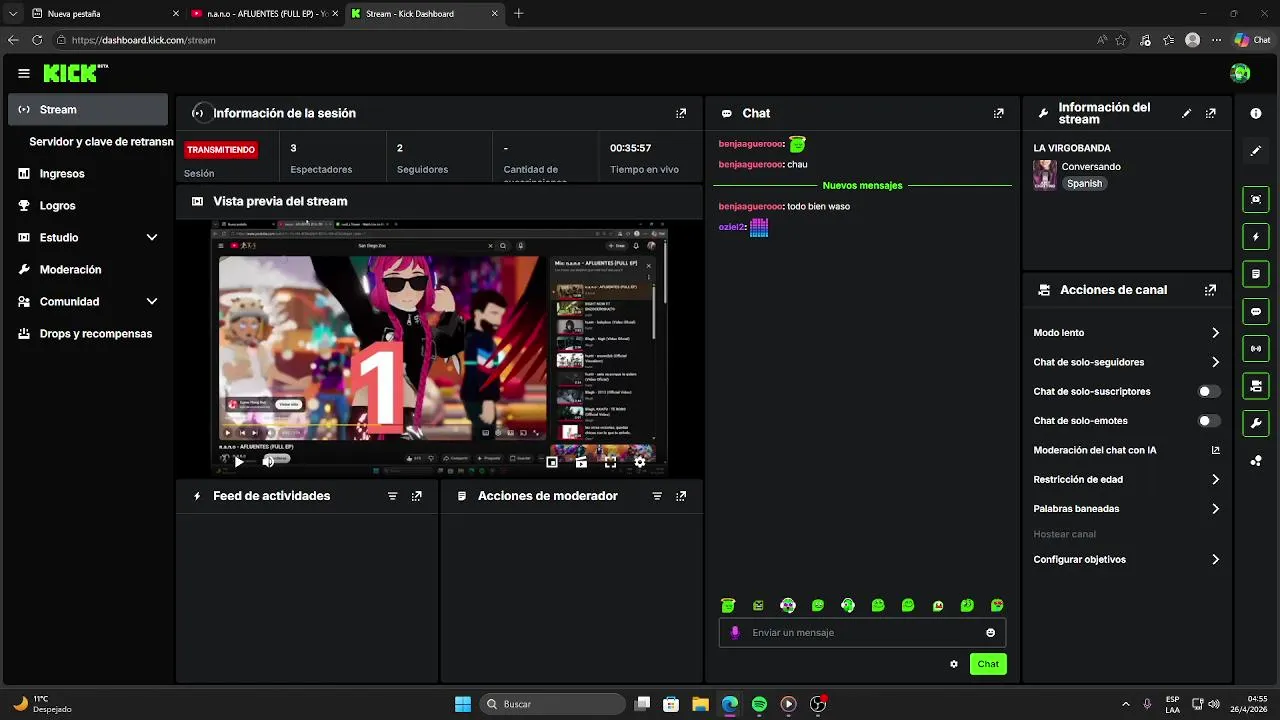Click the purple microphone icon in the message box

click(735, 632)
